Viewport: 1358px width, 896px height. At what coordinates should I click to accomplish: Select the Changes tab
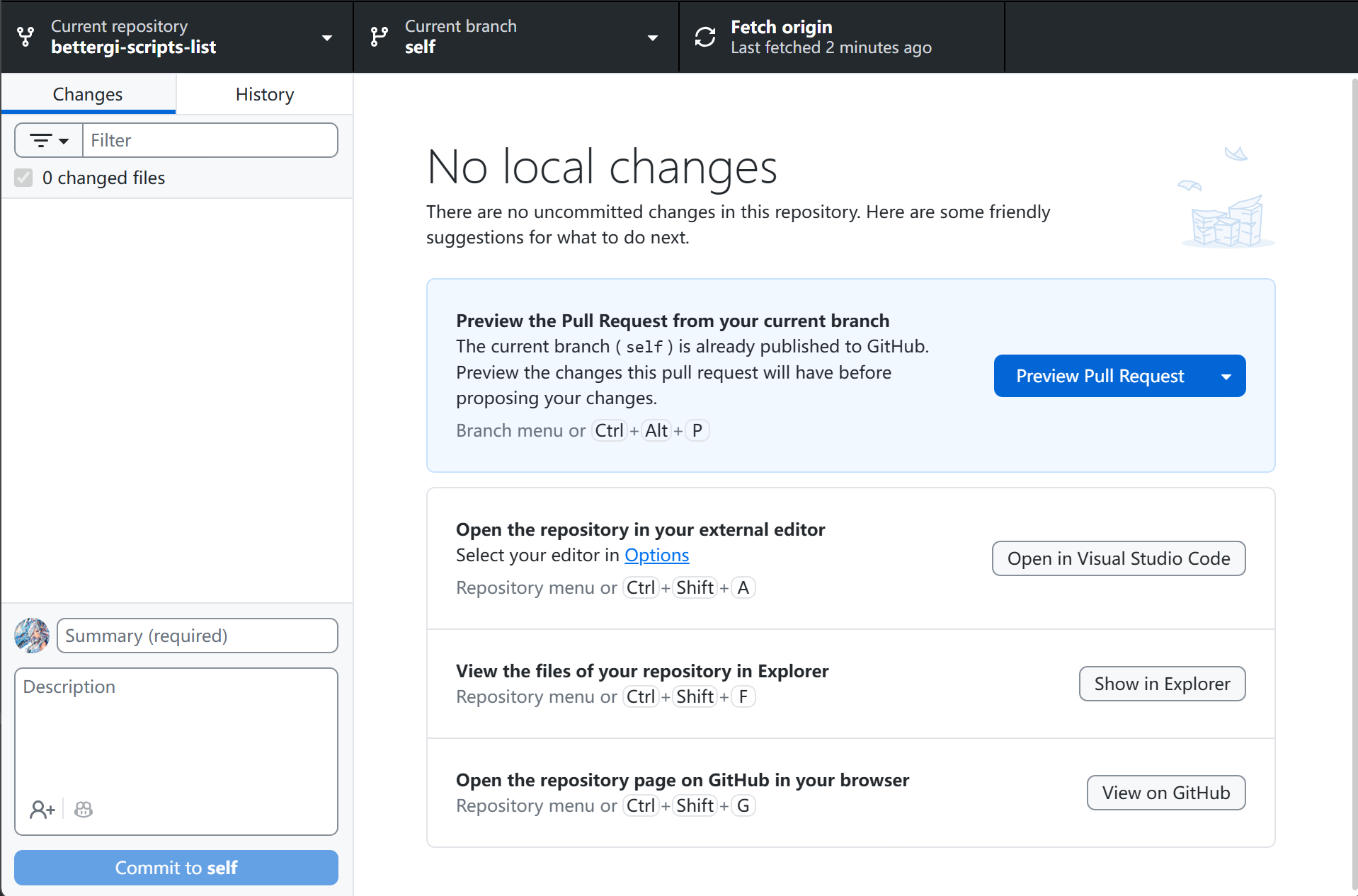88,94
